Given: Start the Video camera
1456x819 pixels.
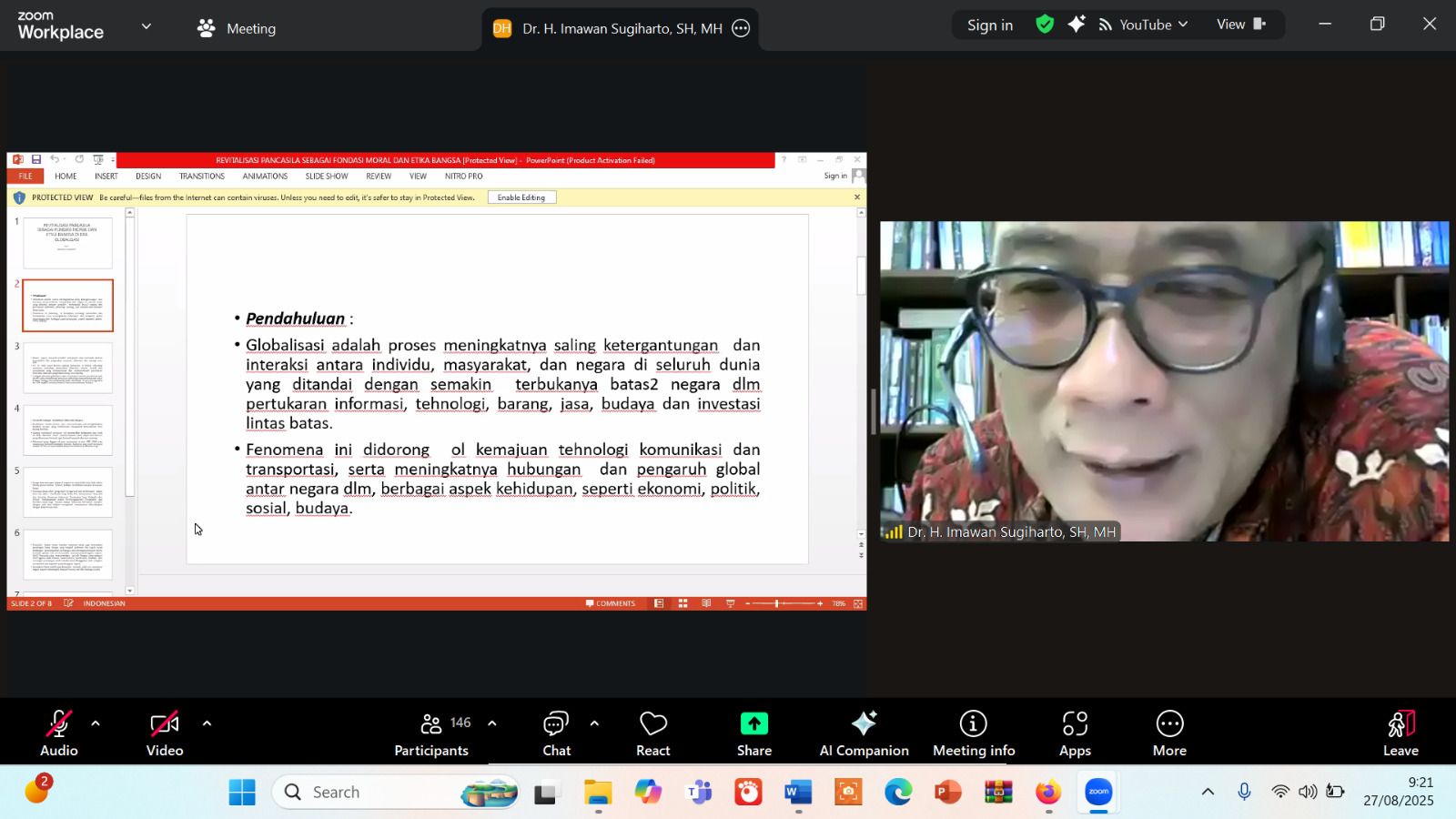Looking at the screenshot, I should 164,733.
